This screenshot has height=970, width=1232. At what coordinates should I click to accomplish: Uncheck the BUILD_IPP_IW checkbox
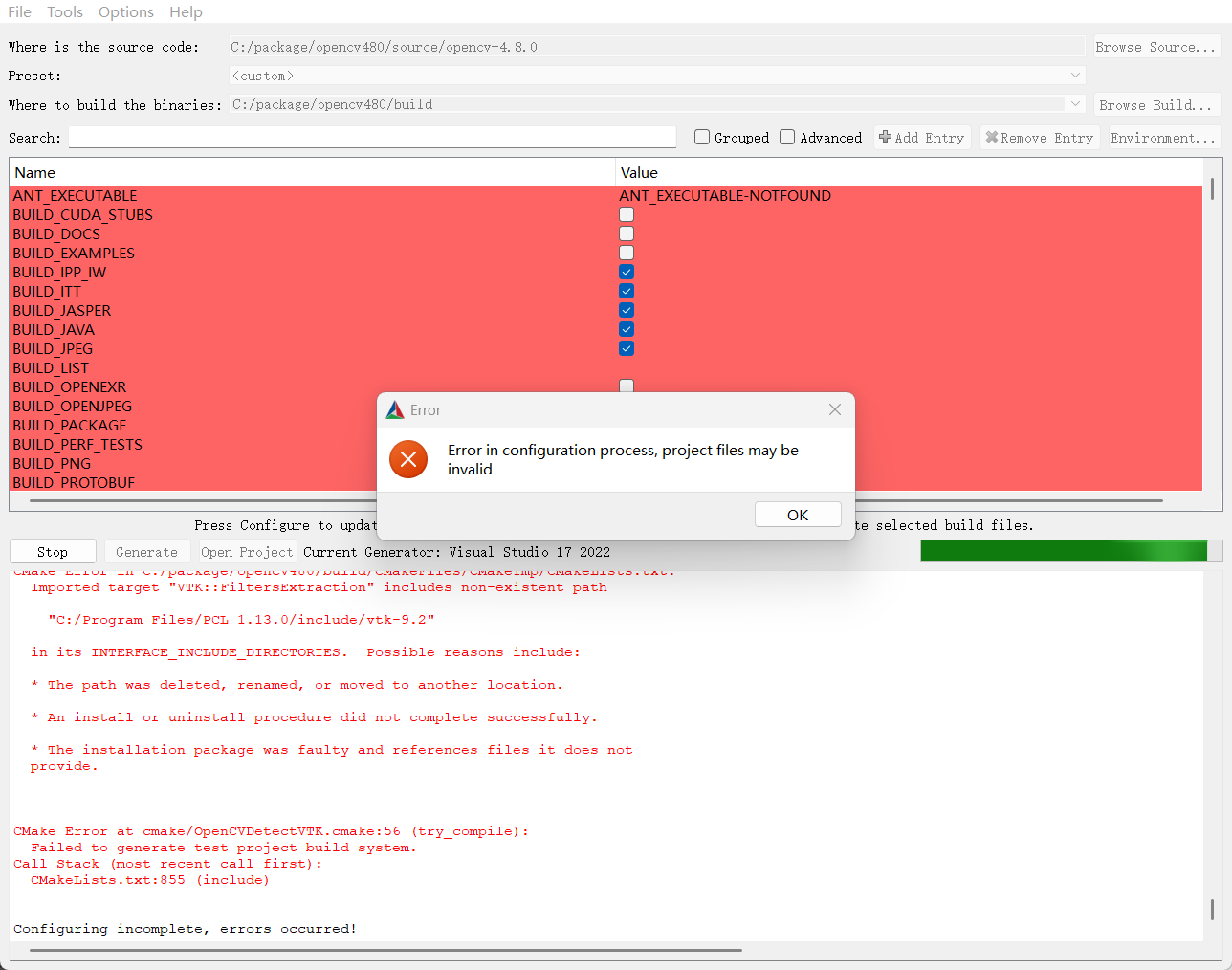pyautogui.click(x=627, y=272)
